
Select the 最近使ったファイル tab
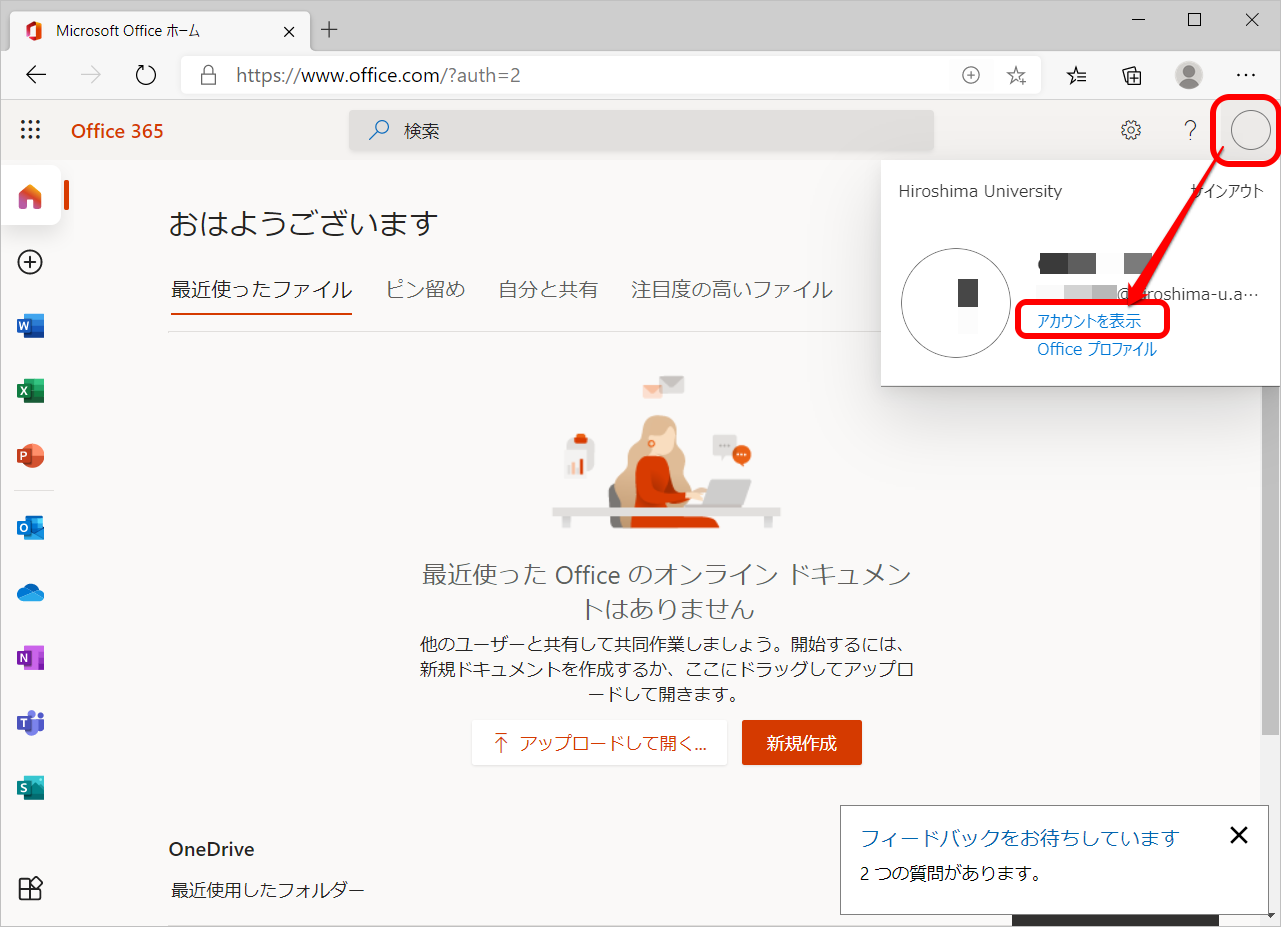pyautogui.click(x=261, y=290)
